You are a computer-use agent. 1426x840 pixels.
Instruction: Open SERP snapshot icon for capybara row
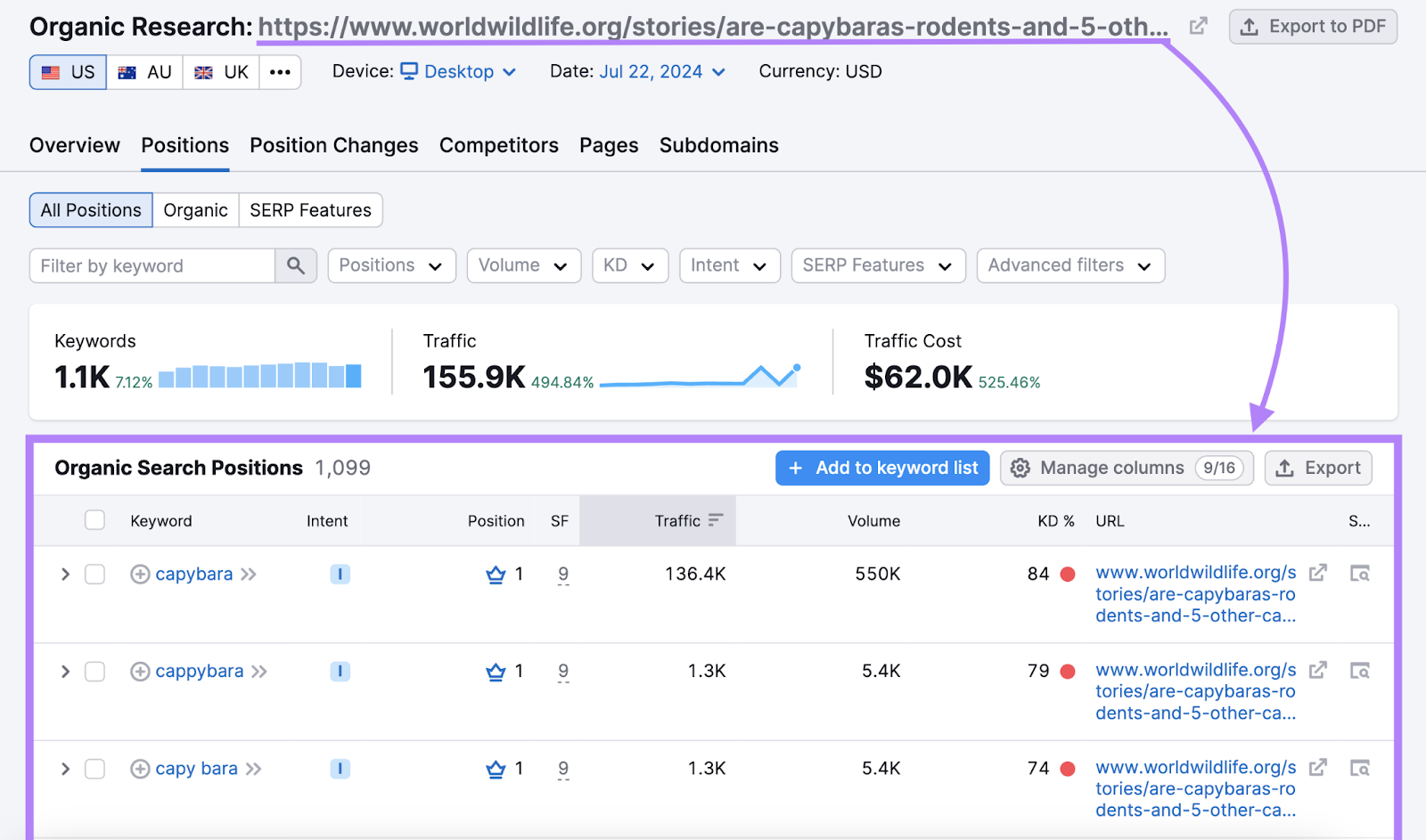pos(1359,574)
